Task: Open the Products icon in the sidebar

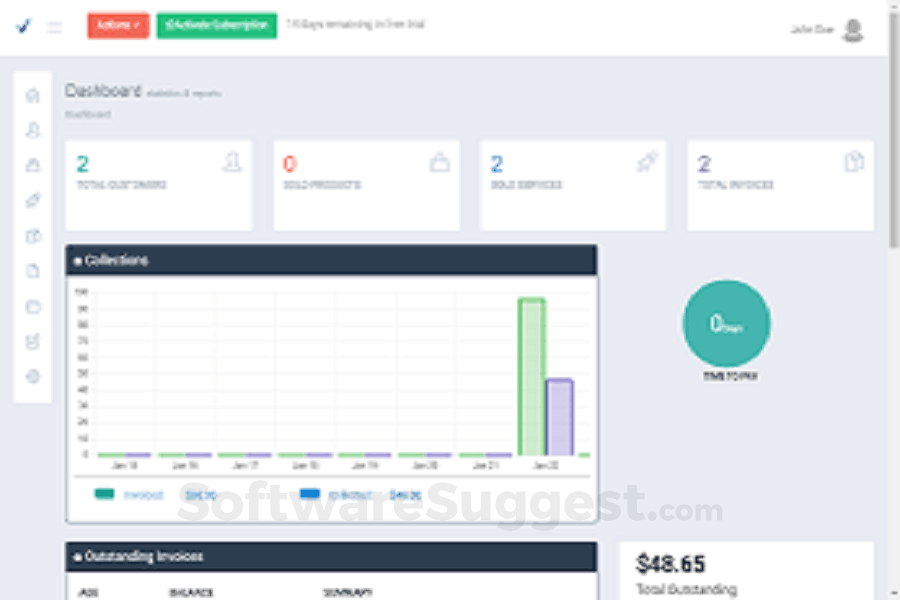Action: [x=33, y=165]
